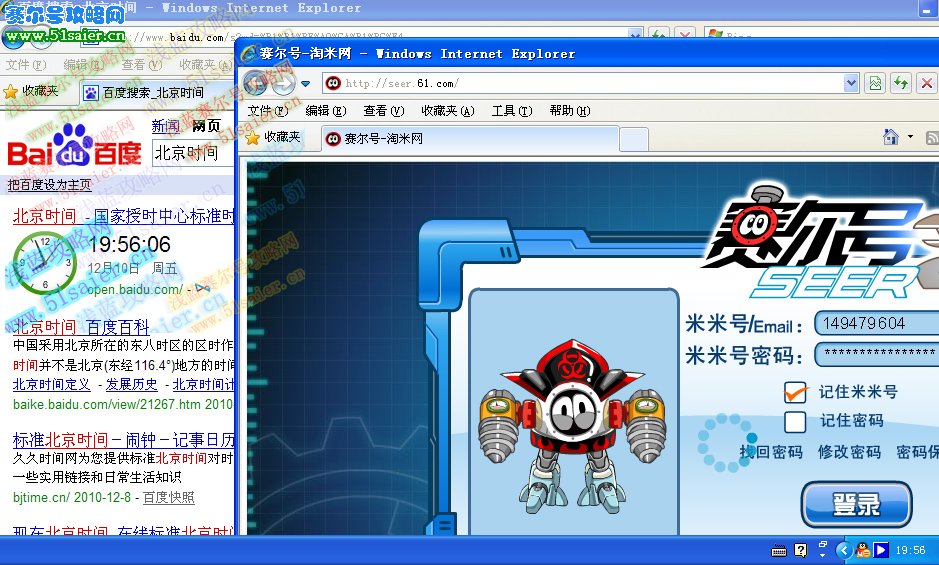Click the IE icon in Seer title bar
939x565 pixels.
tap(248, 54)
